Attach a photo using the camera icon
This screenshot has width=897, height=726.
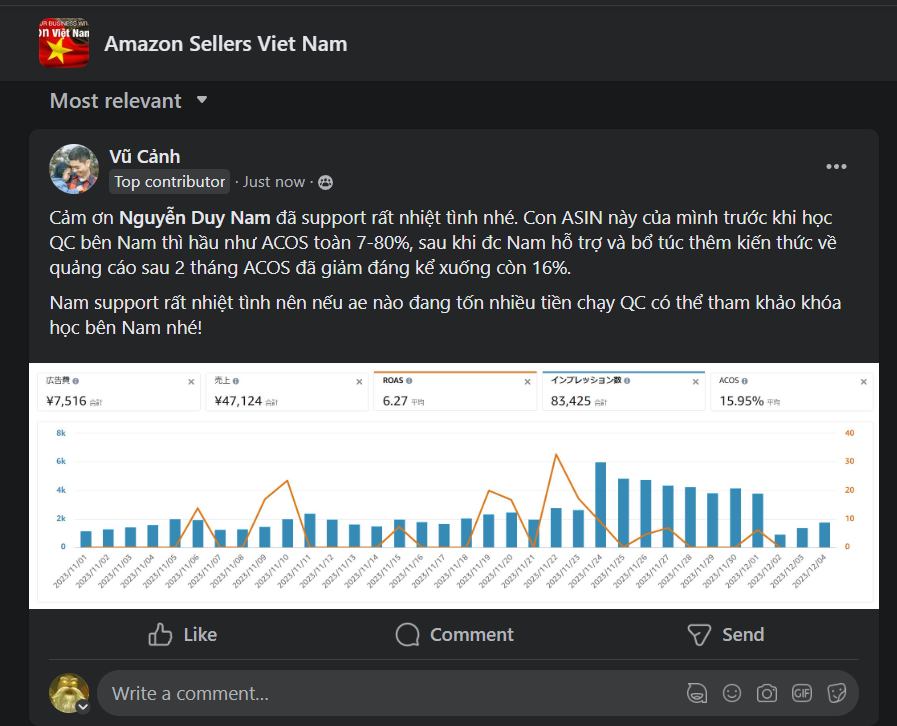767,693
